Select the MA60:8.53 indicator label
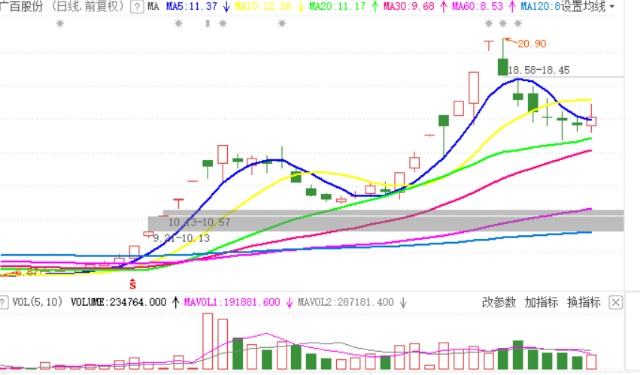This screenshot has height=375, width=640. (x=478, y=7)
